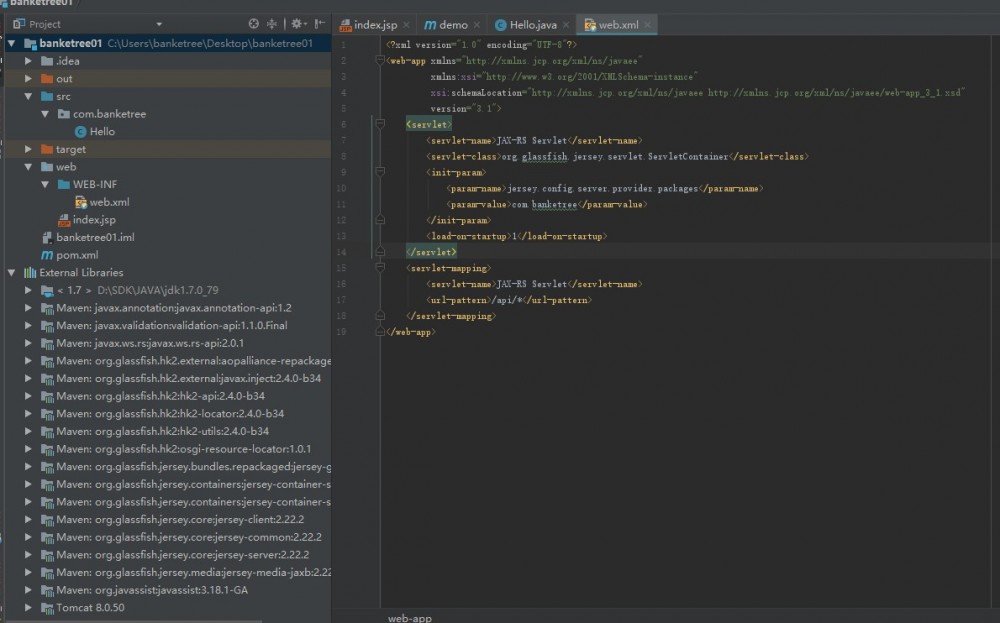Open the Project panel settings gear
This screenshot has width=1000, height=623.
click(x=296, y=23)
